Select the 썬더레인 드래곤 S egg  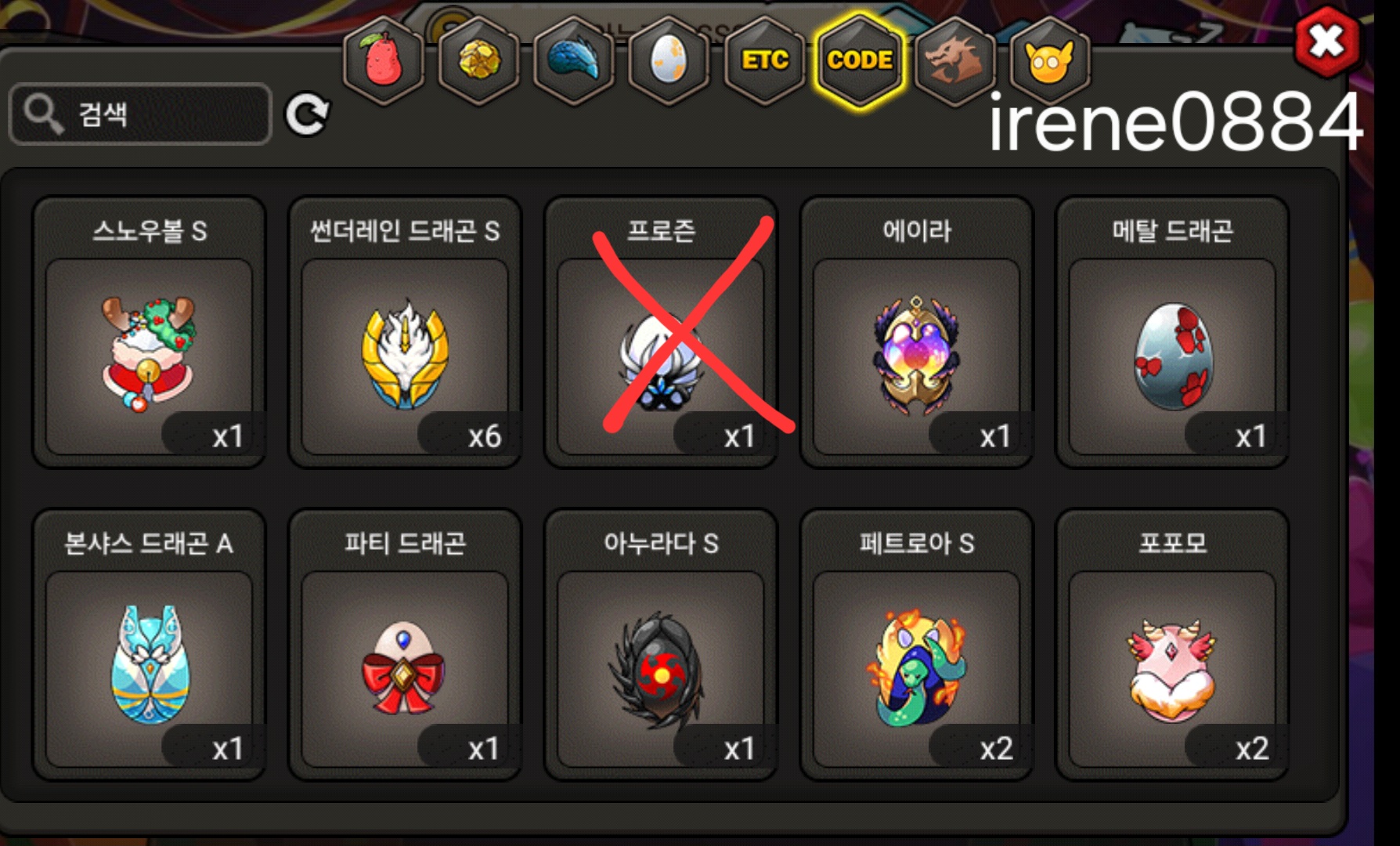(405, 332)
